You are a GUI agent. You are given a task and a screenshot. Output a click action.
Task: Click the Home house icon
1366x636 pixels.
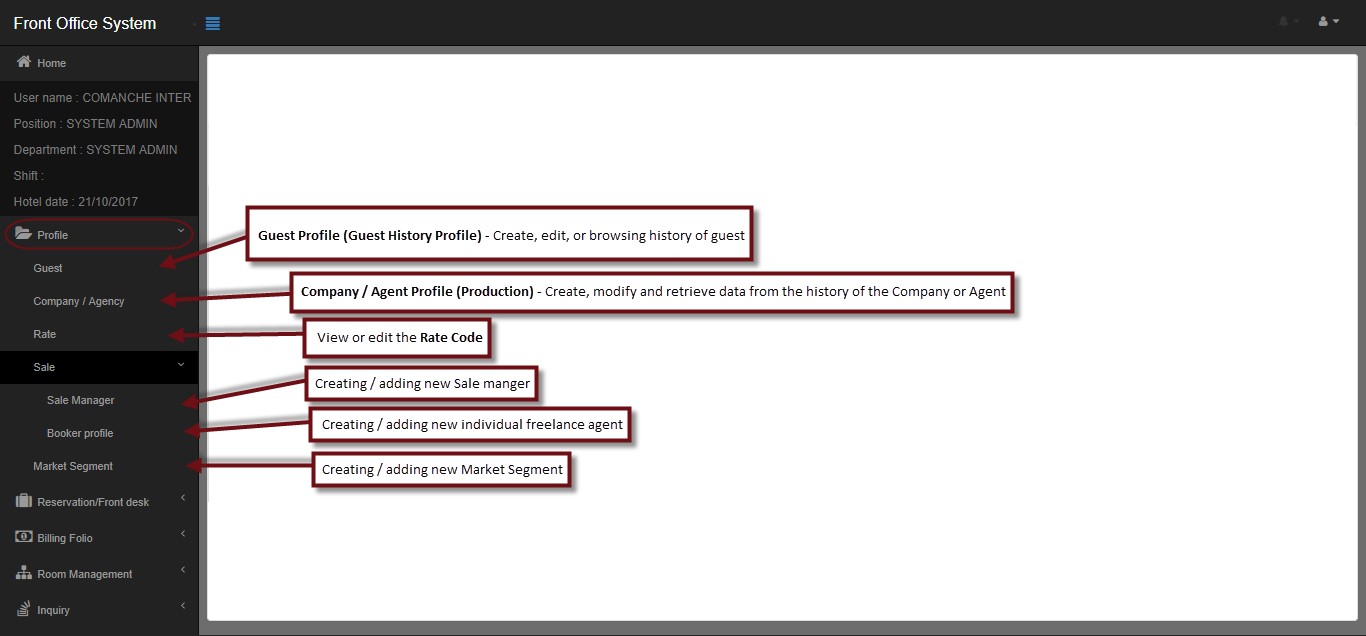point(24,62)
